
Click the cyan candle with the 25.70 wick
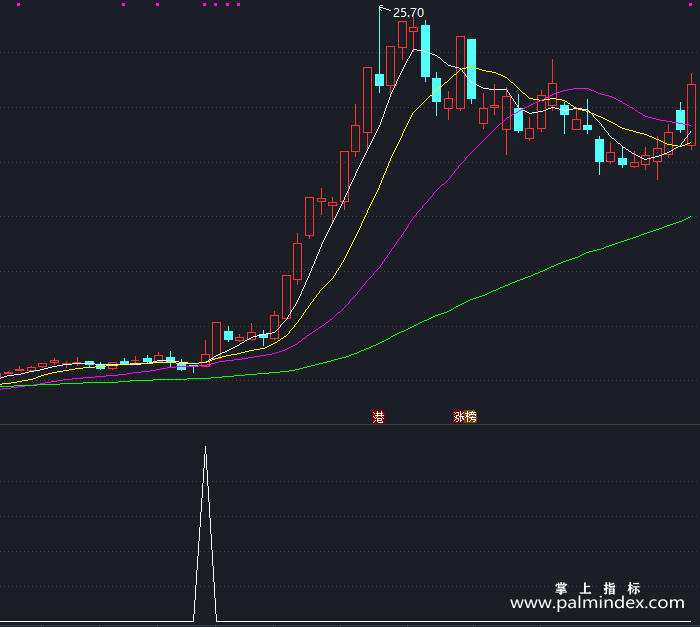[379, 80]
